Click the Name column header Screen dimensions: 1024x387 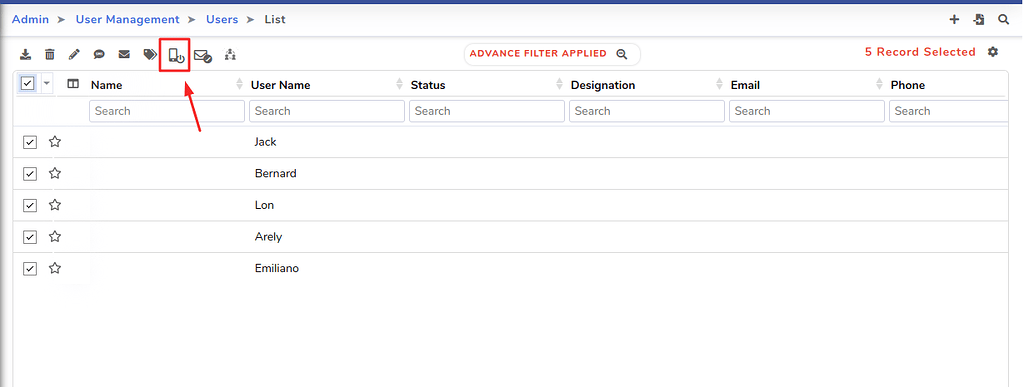[x=106, y=85]
